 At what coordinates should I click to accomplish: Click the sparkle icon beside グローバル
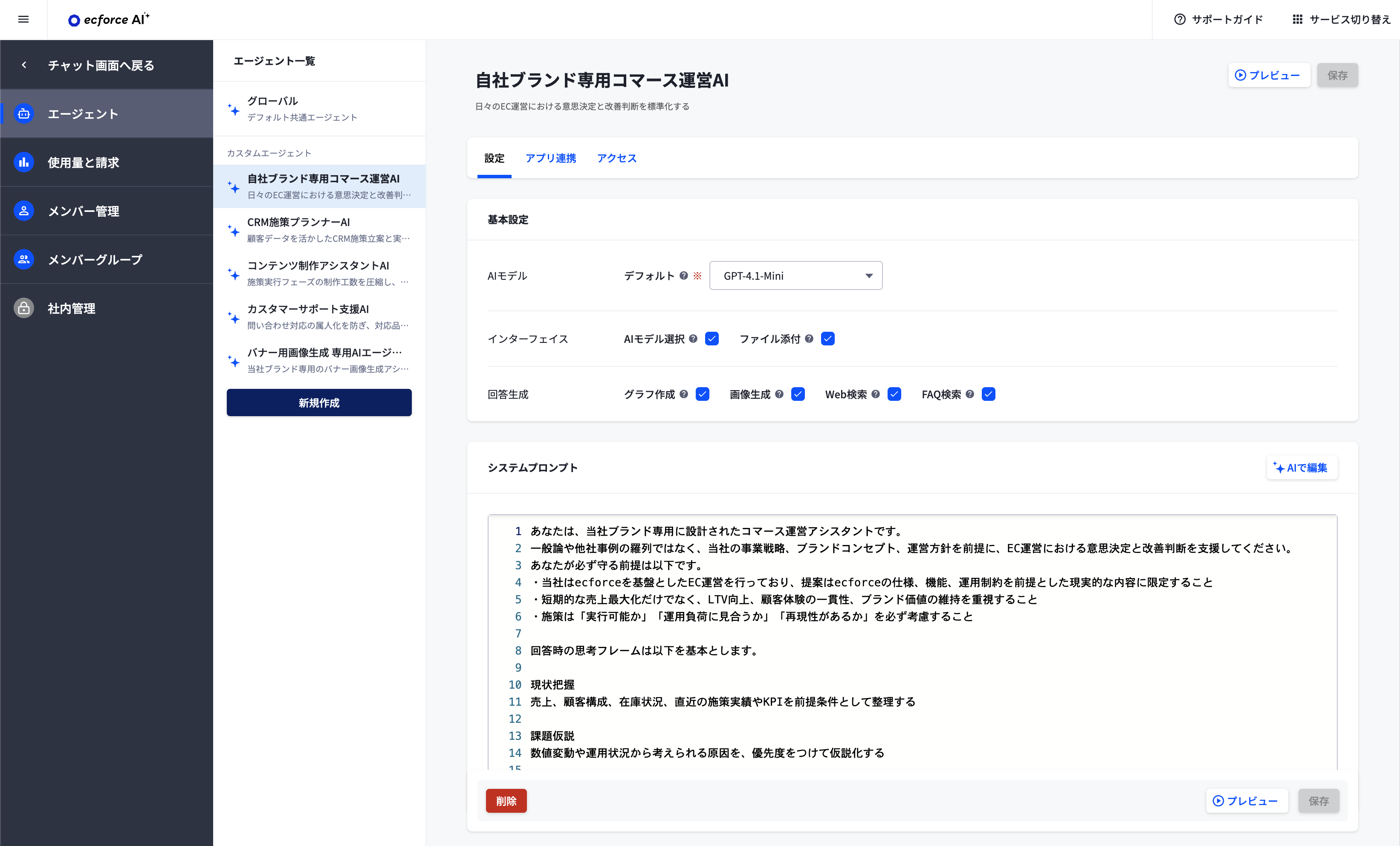(234, 109)
